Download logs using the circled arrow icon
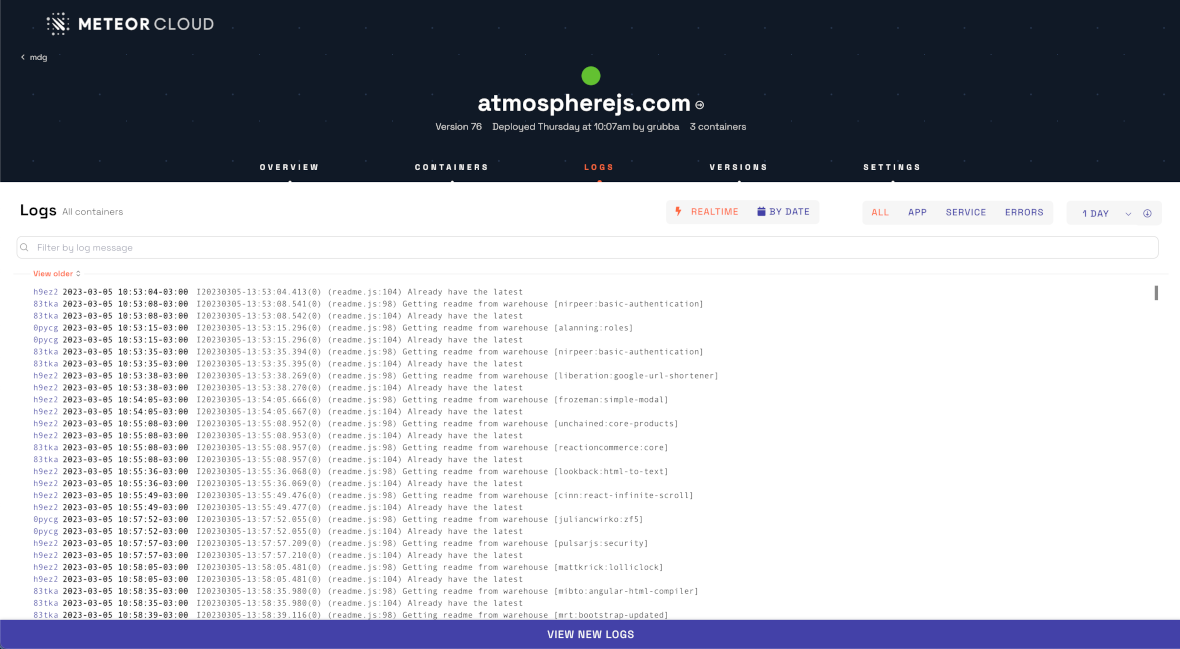The image size is (1180, 649). [x=1148, y=213]
